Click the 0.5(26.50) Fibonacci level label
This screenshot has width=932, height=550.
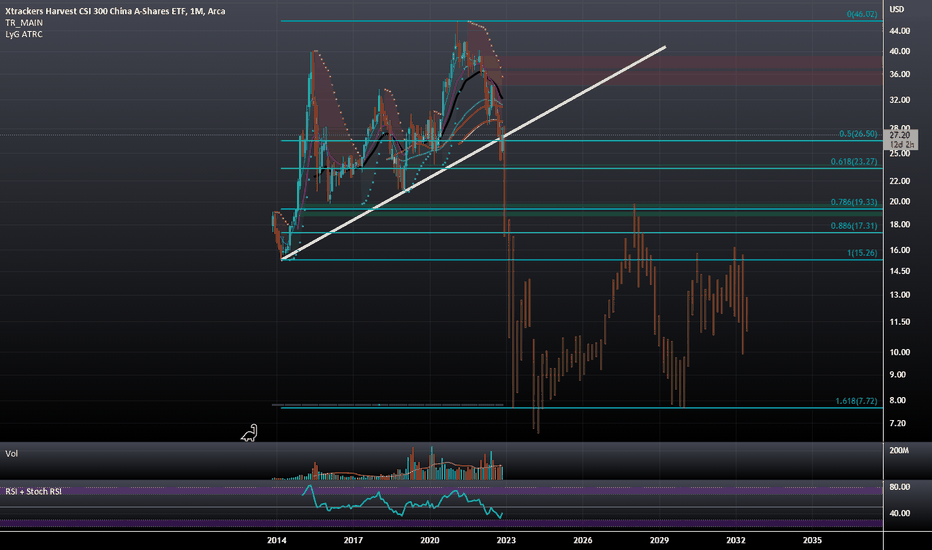coord(858,134)
